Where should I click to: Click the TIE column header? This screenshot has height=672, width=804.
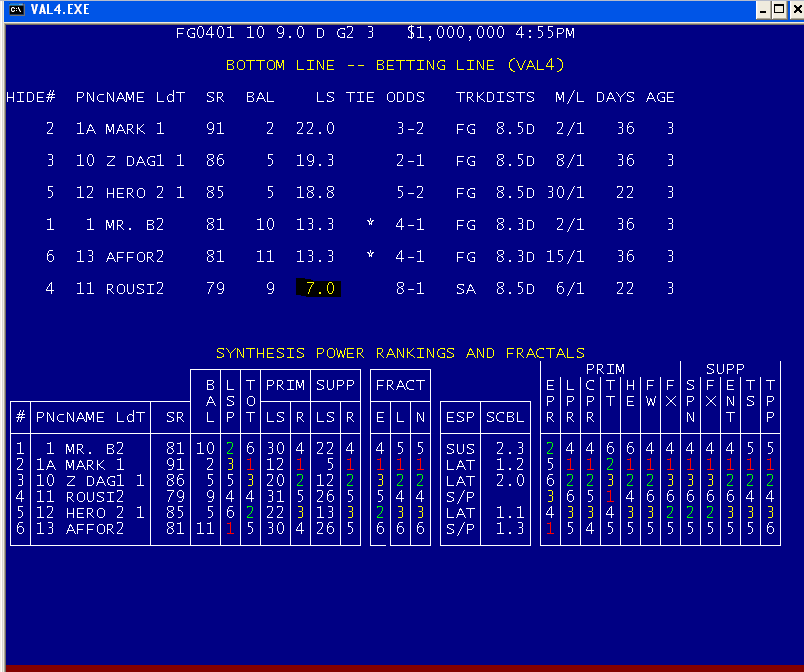pos(360,97)
